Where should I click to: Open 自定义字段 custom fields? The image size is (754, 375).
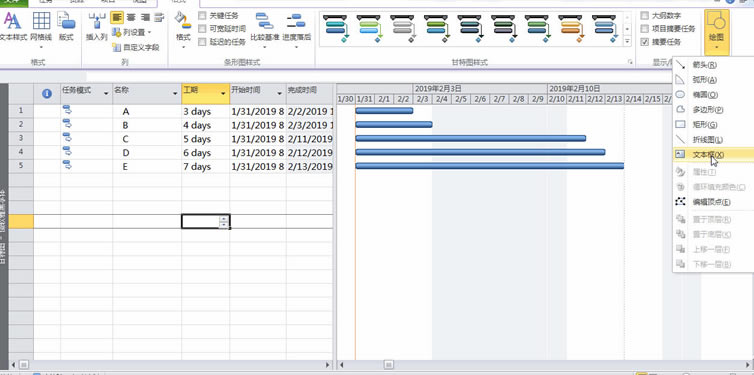(136, 47)
